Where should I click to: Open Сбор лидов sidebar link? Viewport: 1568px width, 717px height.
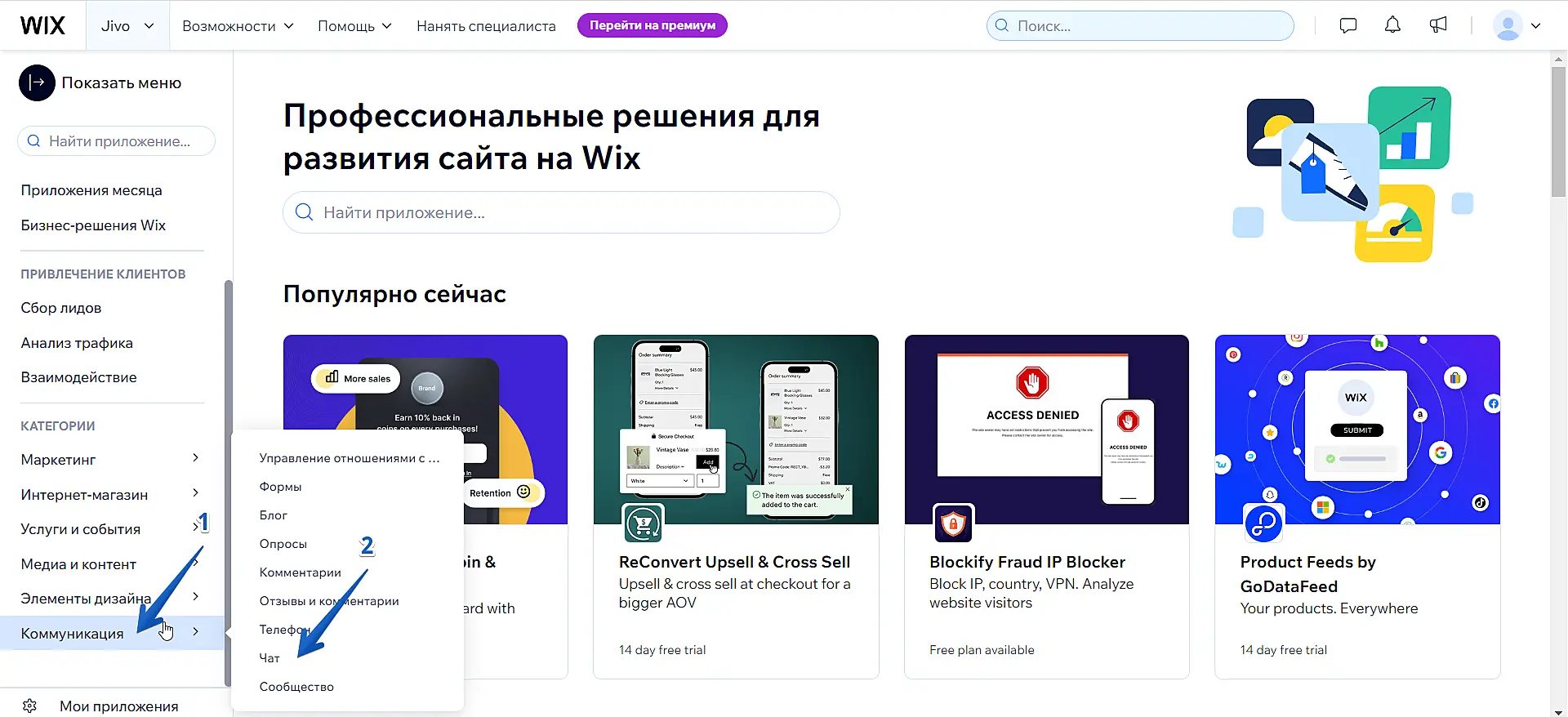tap(61, 308)
